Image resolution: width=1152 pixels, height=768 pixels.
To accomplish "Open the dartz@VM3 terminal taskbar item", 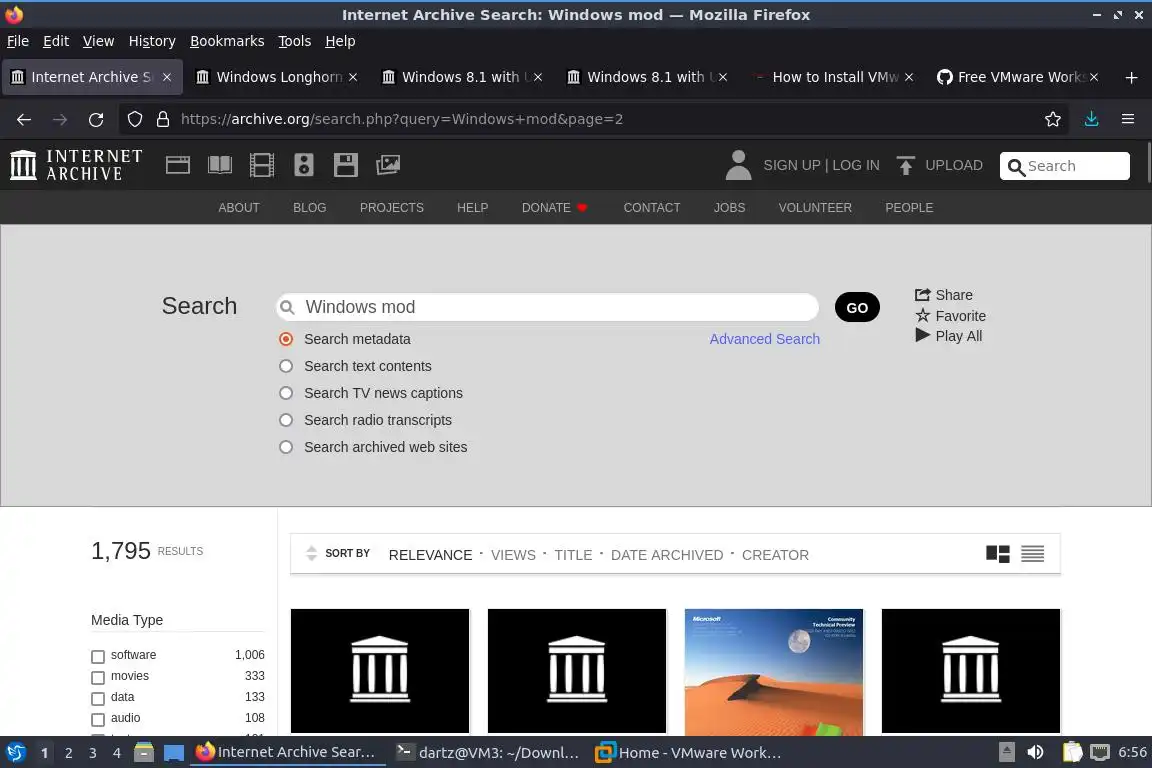I will (x=488, y=752).
